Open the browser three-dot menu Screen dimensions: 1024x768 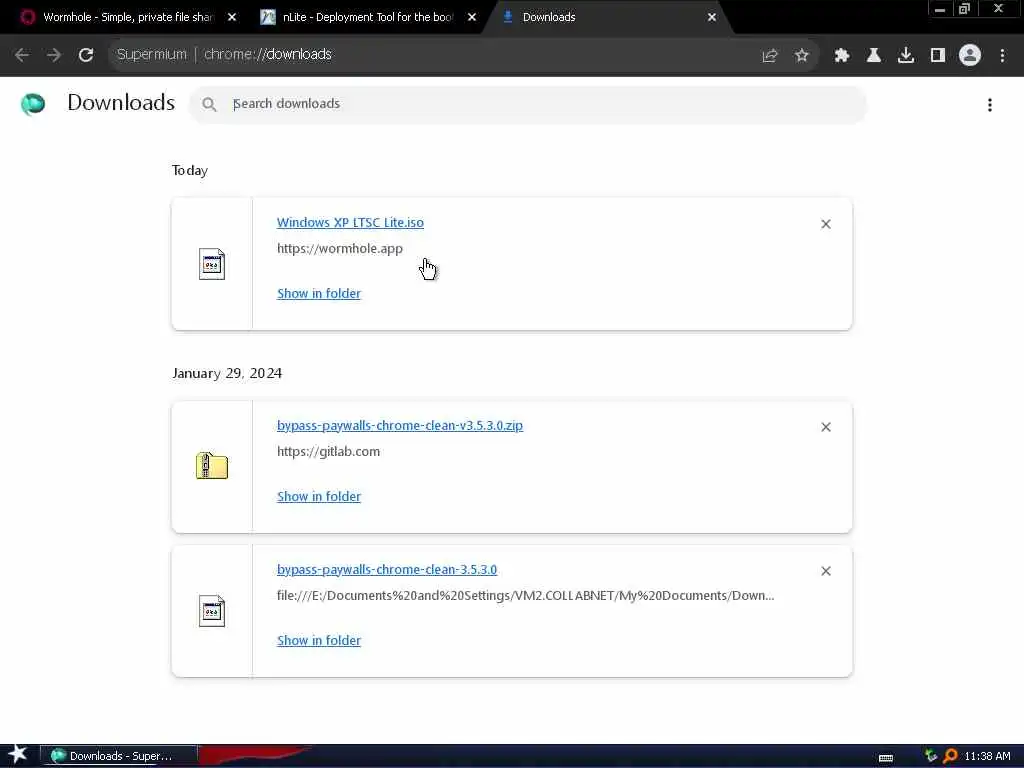coord(1002,56)
